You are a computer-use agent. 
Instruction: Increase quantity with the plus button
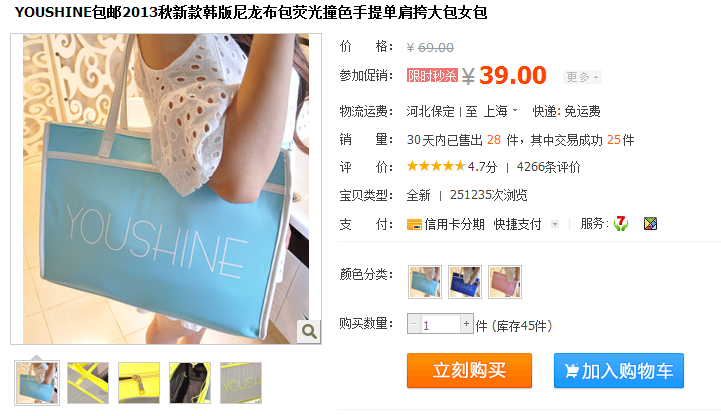pos(467,324)
